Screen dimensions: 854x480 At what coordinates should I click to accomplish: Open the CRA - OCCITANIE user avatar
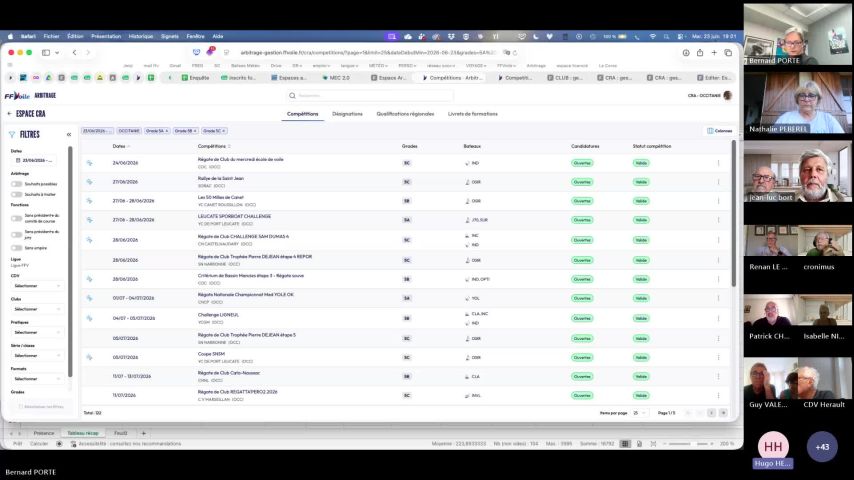[x=728, y=95]
